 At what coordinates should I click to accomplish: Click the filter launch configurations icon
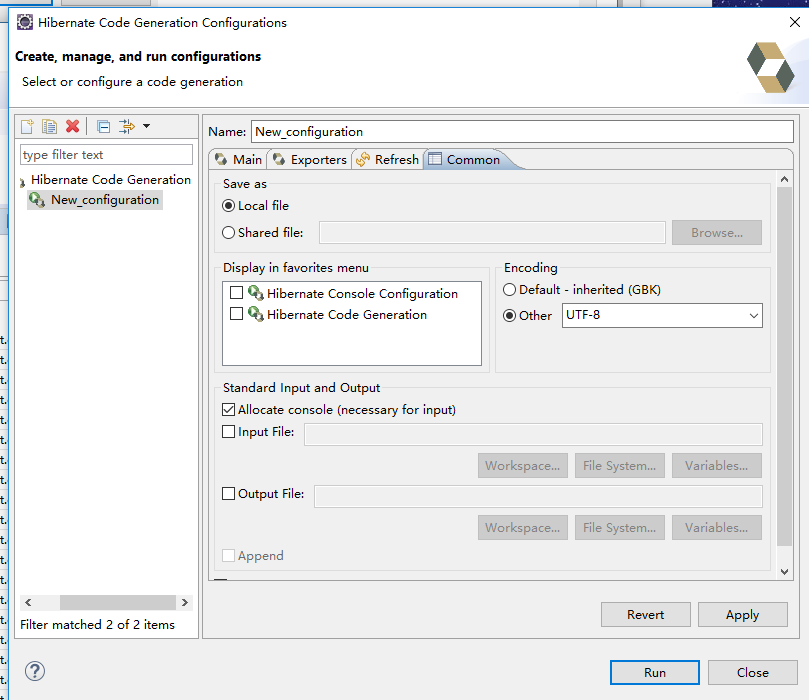126,126
